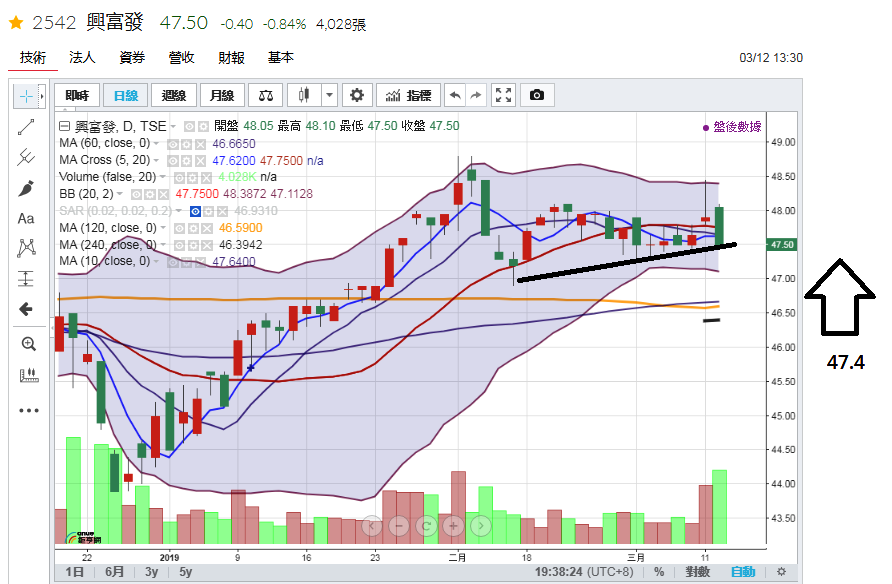This screenshot has height=584, width=892.
Task: Select the 即時 realtime interval button
Action: coord(77,95)
